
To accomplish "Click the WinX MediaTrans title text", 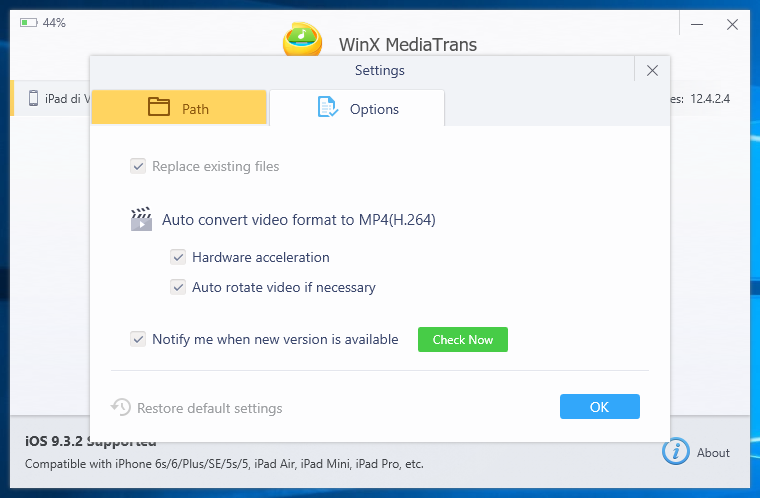I will (408, 45).
